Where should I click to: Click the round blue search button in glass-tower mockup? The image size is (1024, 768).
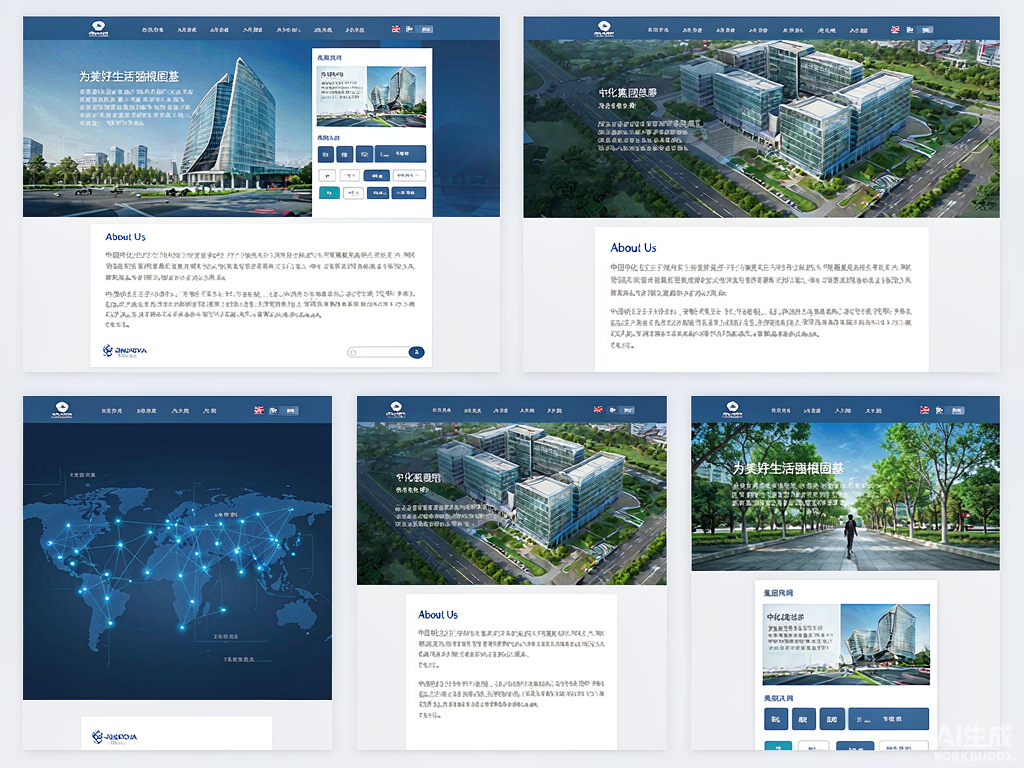tap(417, 352)
